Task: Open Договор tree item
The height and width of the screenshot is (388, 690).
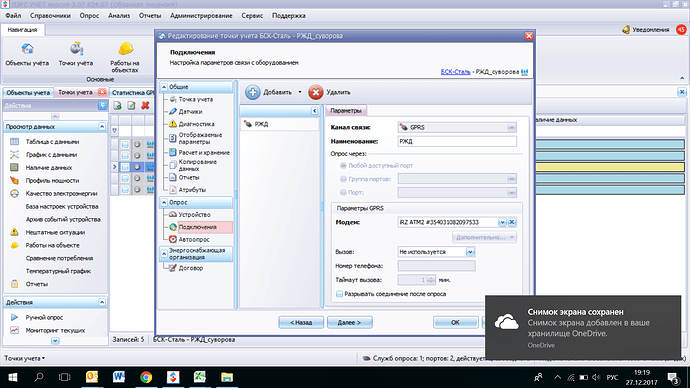Action: (191, 268)
